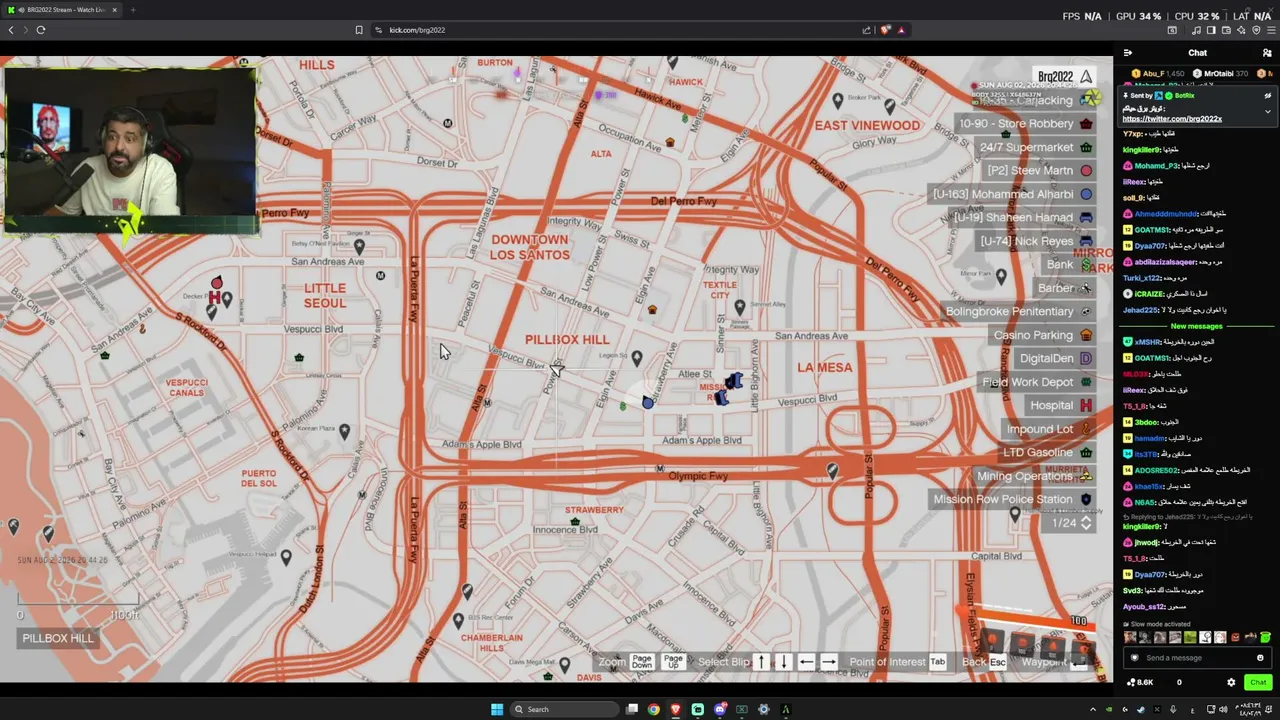Click inside Send a message field
The width and height of the screenshot is (1280, 720).
(x=1195, y=658)
